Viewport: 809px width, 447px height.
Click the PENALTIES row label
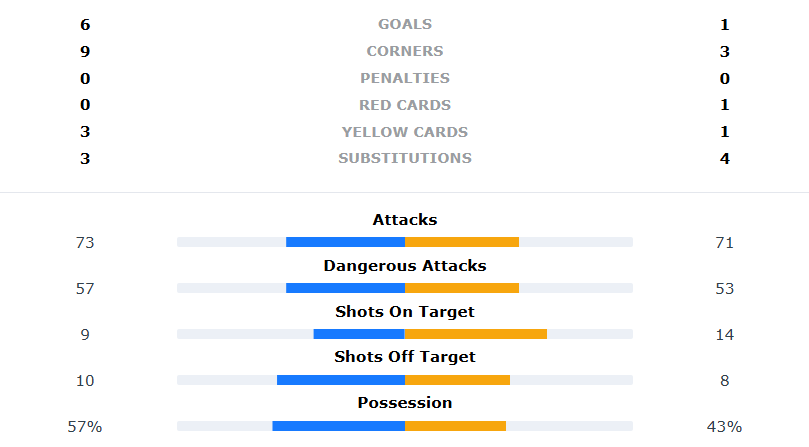click(404, 78)
